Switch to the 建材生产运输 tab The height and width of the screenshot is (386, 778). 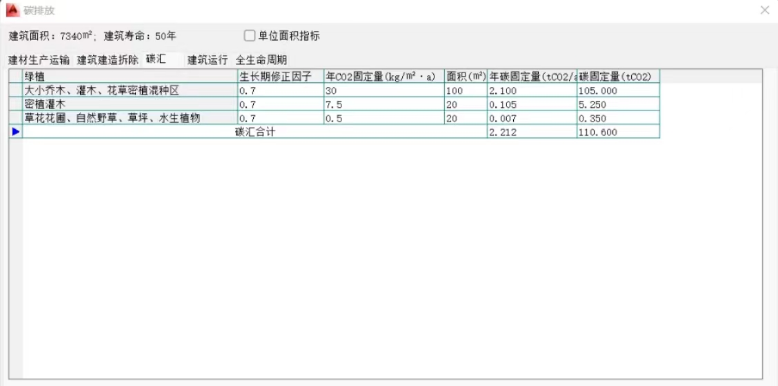[x=39, y=61]
